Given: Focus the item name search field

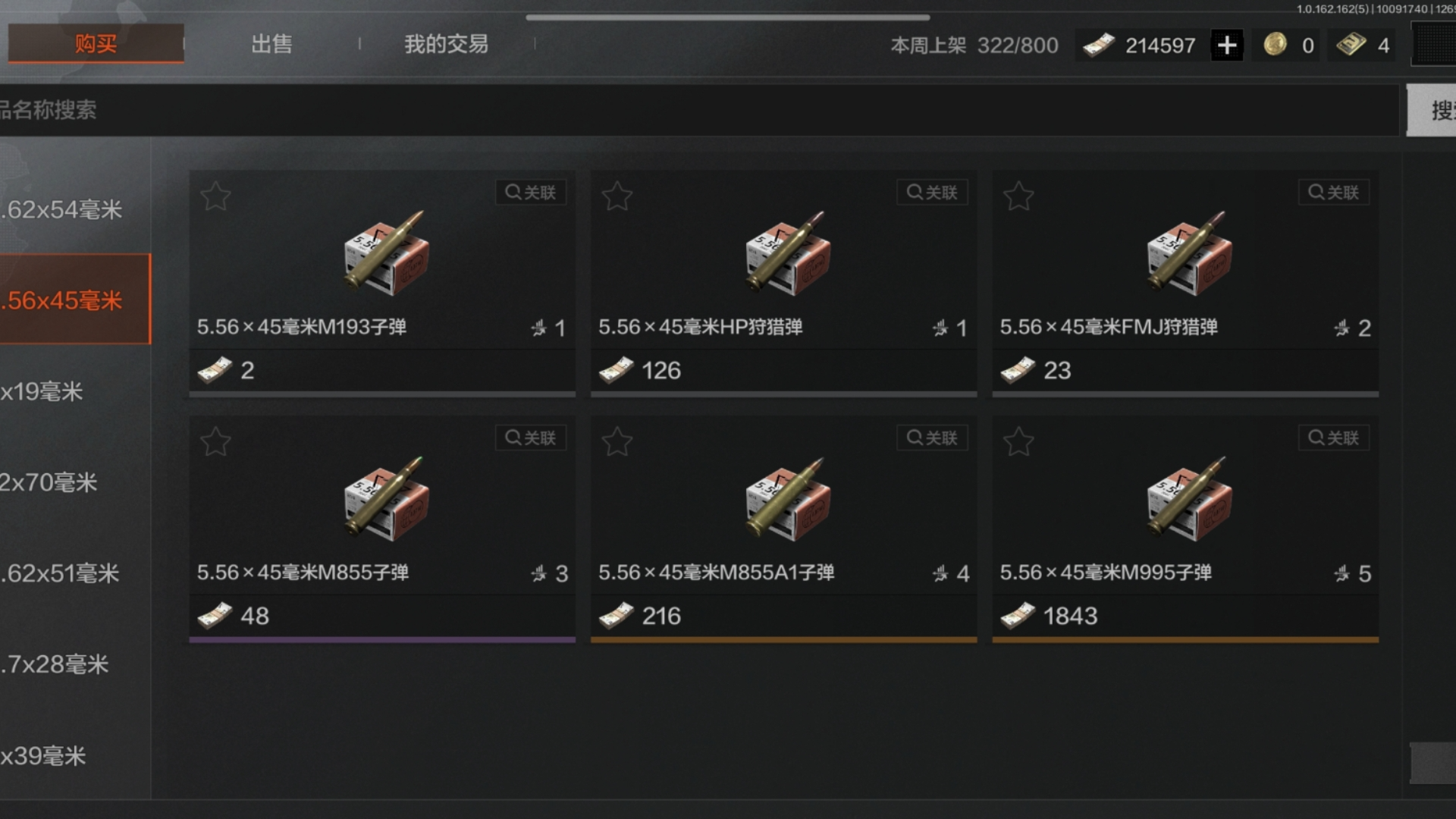Looking at the screenshot, I should 698,111.
